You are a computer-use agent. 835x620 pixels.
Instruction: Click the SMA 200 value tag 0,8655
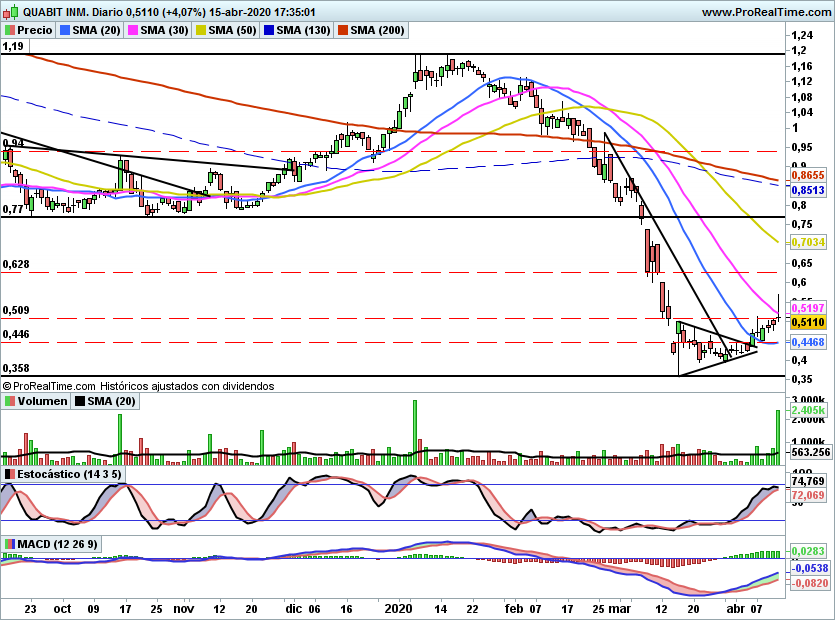[x=808, y=175]
